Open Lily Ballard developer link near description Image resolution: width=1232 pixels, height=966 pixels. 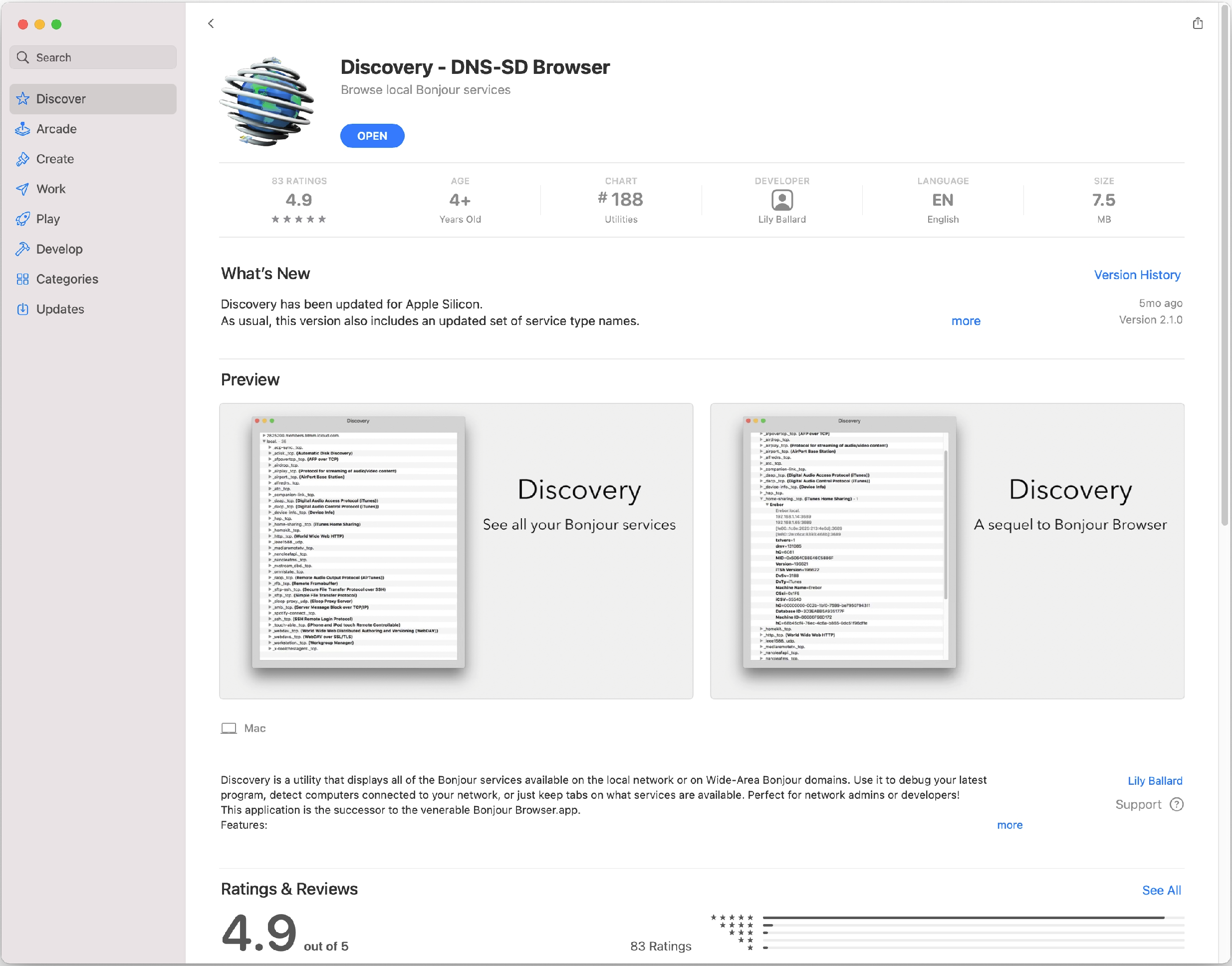pos(1155,780)
